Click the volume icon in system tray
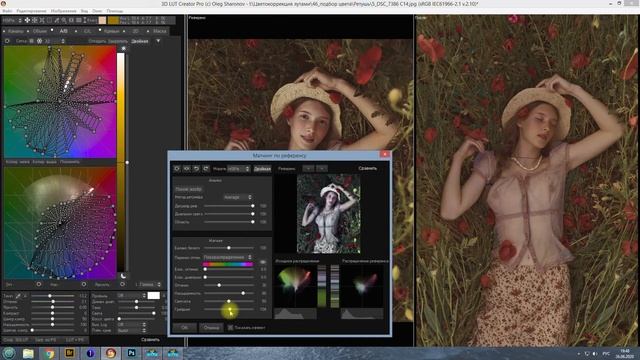The image size is (640, 360). click(595, 353)
